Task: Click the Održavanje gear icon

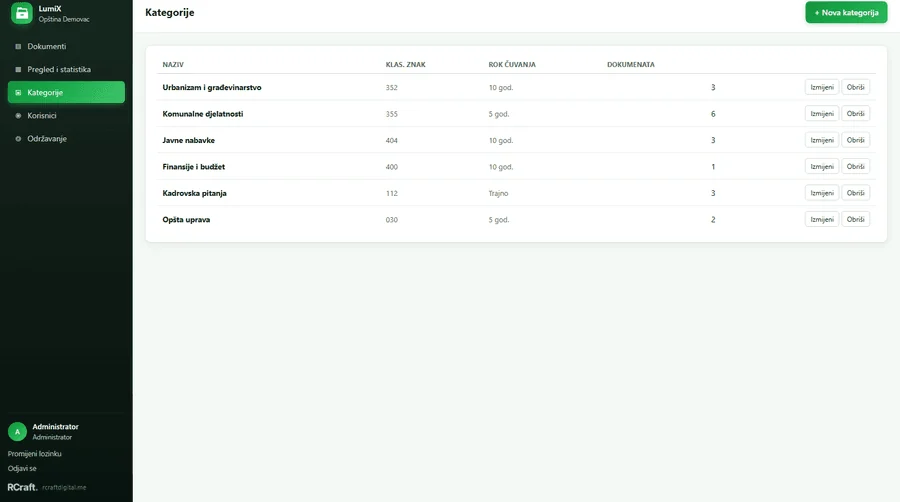Action: click(18, 138)
